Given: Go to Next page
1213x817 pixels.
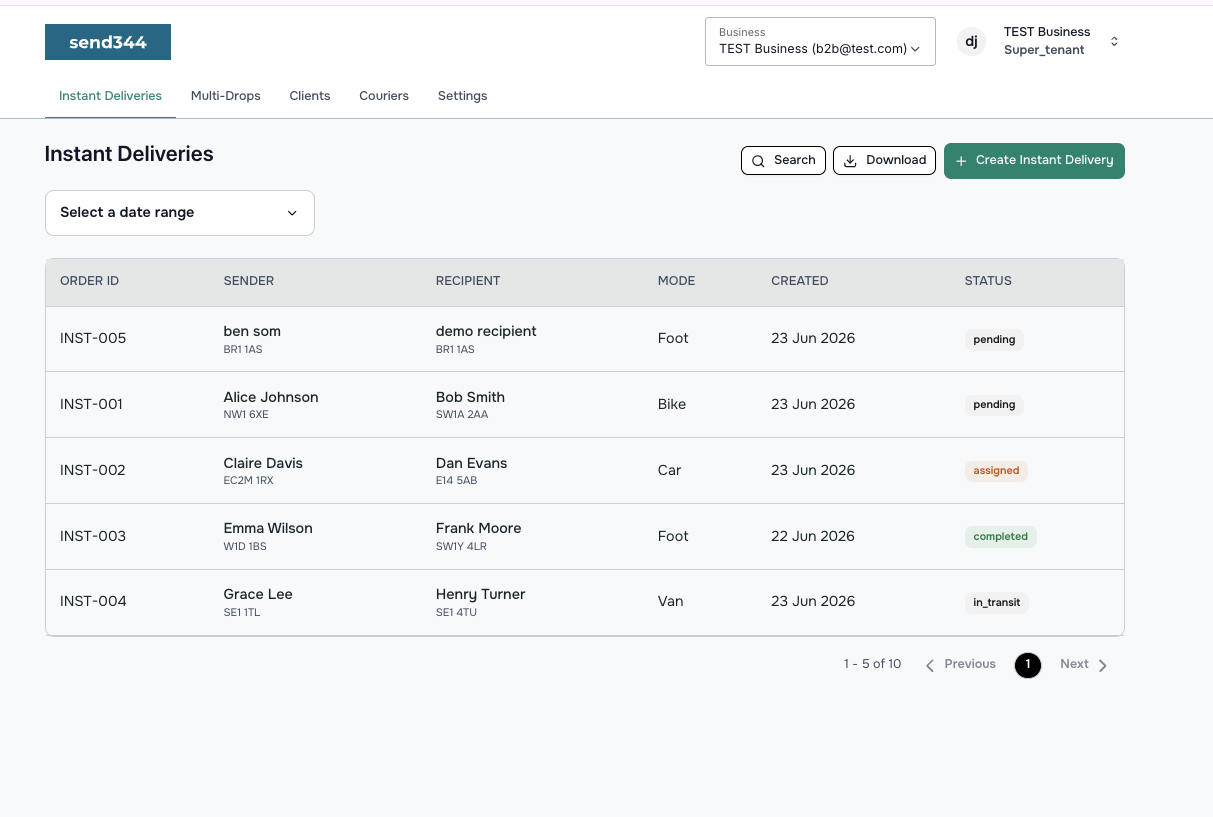Looking at the screenshot, I should (1084, 664).
